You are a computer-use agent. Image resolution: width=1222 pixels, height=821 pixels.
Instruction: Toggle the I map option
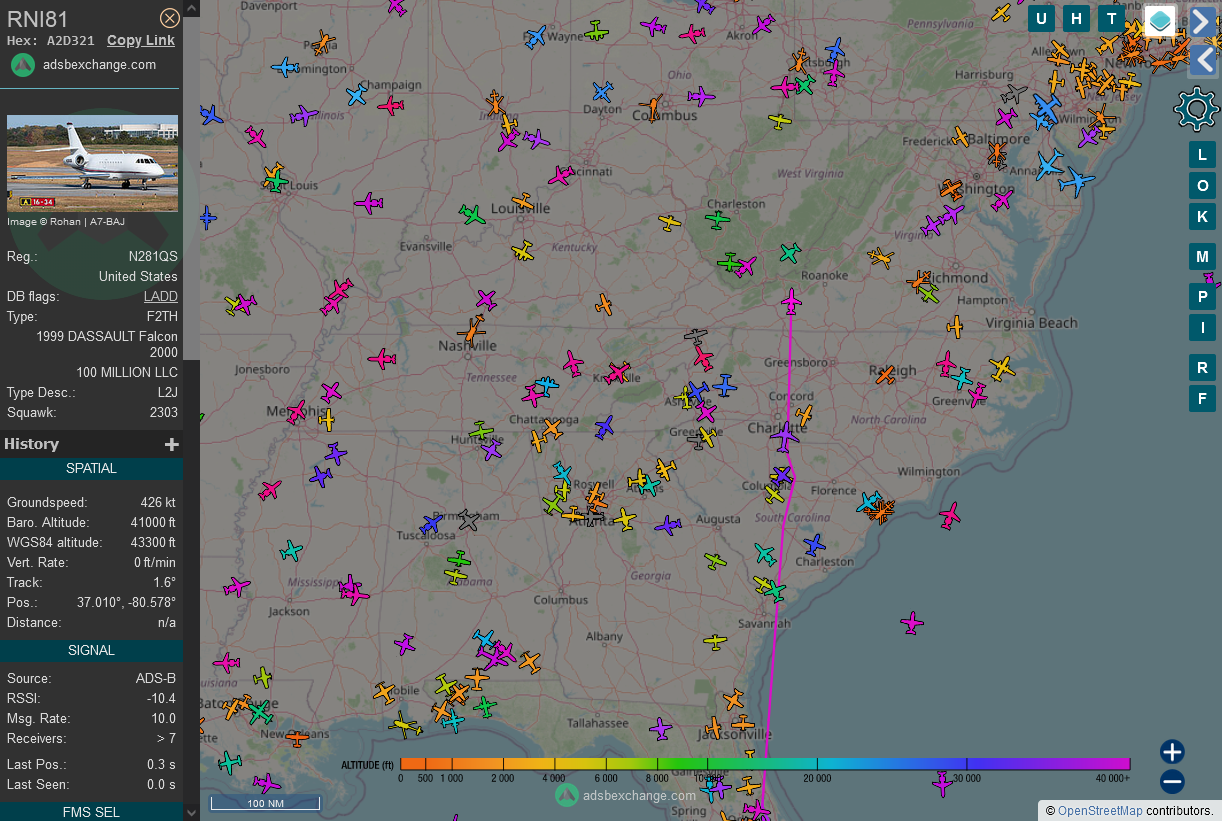1202,327
